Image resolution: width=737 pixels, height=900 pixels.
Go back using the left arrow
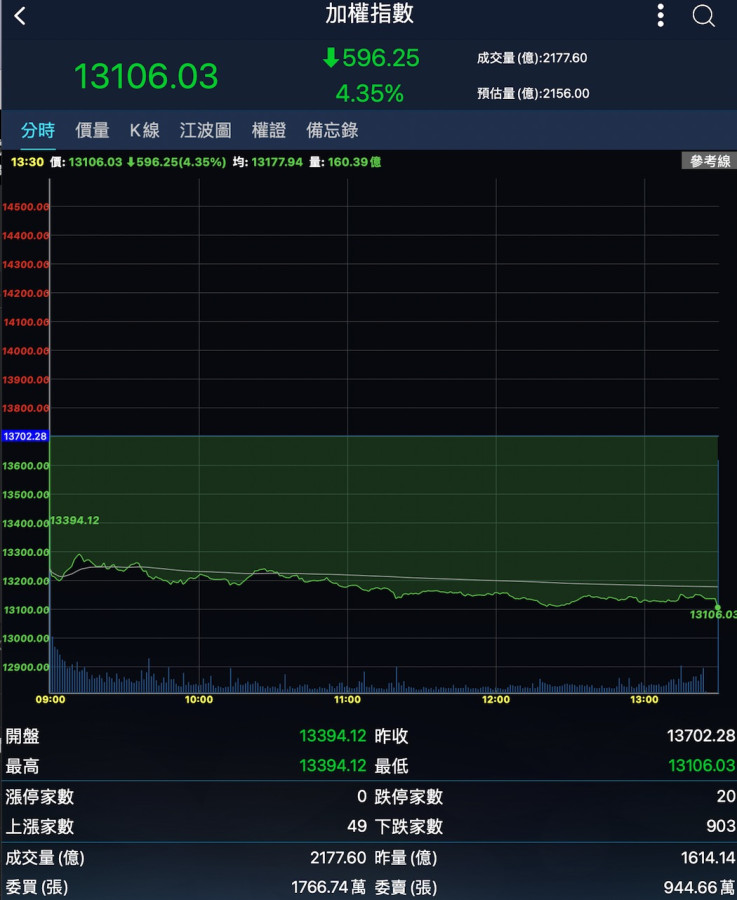pos(20,16)
